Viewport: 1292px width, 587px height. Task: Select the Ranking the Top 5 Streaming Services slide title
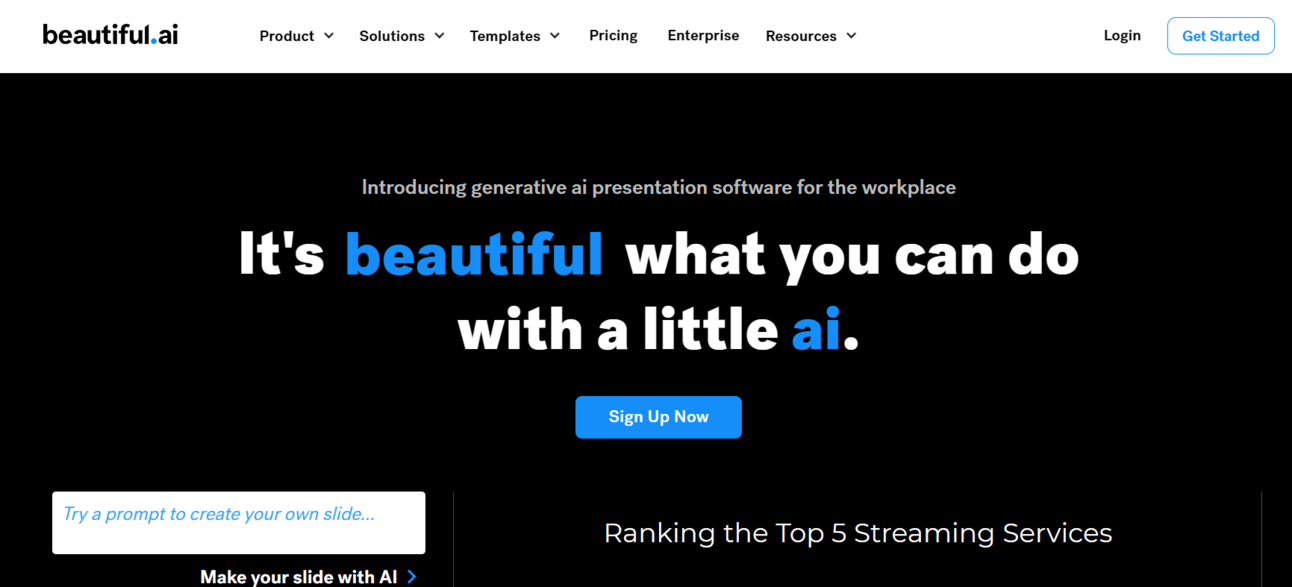point(858,533)
